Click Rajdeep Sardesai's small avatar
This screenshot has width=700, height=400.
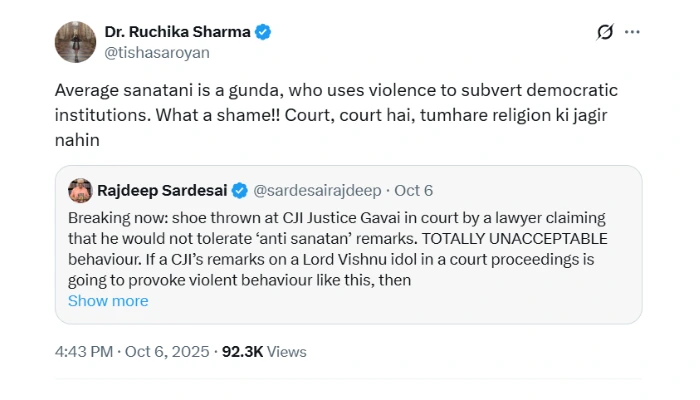pyautogui.click(x=80, y=191)
